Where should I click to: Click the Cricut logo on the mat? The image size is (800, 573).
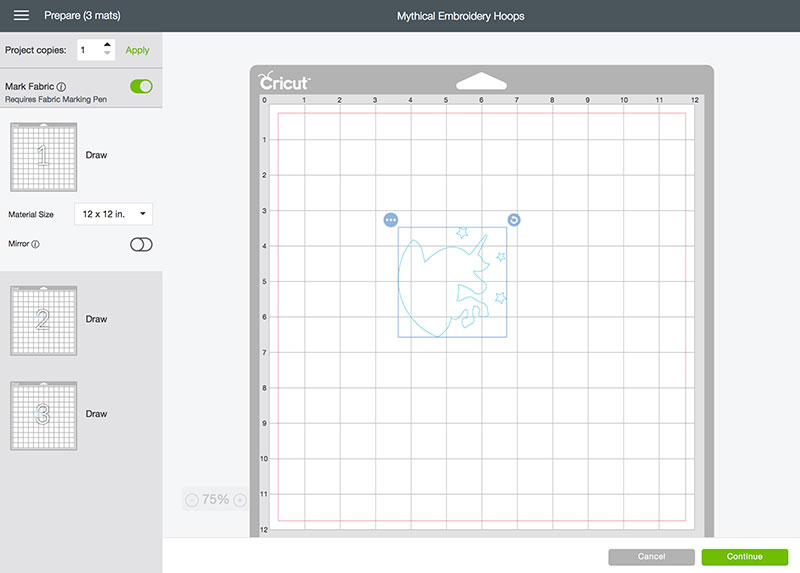284,82
